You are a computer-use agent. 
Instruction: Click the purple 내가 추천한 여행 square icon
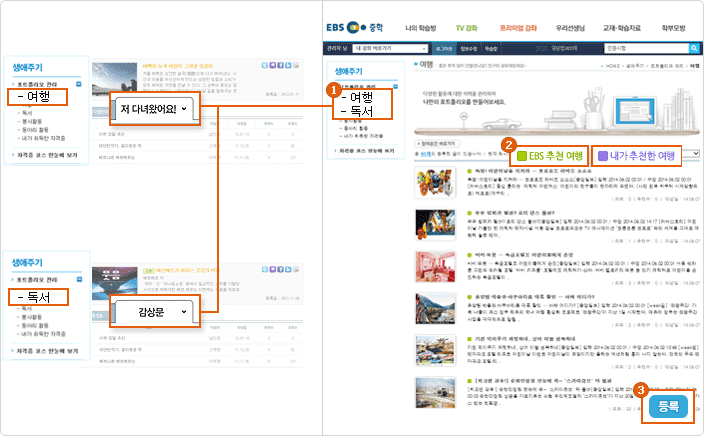(x=601, y=156)
